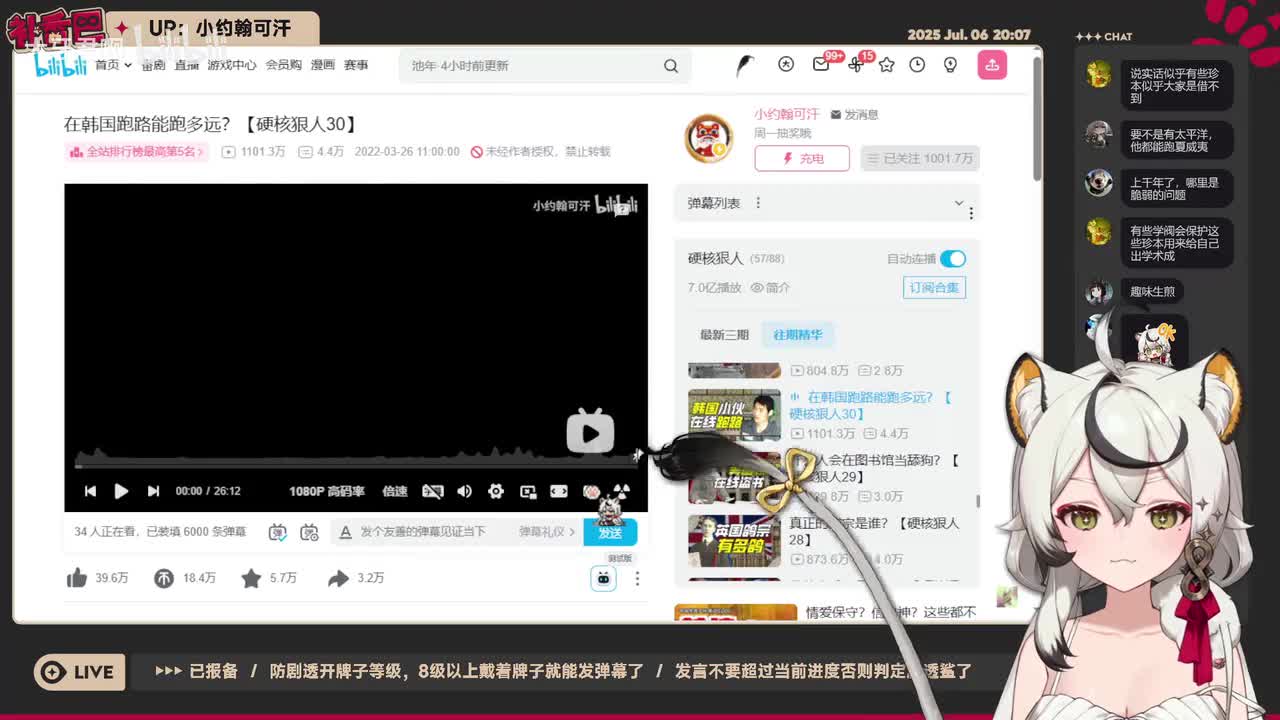Mute the player volume icon

tap(464, 491)
